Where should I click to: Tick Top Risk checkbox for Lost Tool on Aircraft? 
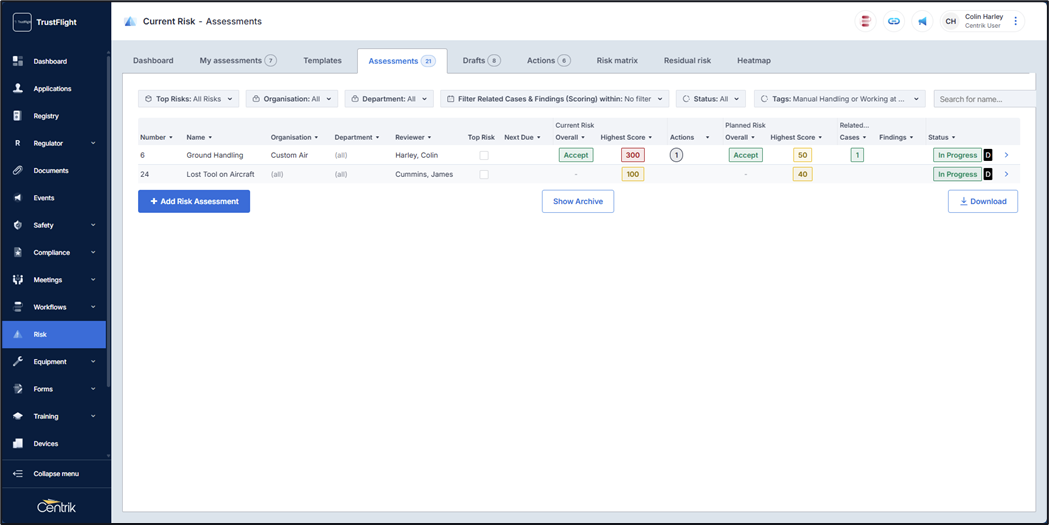click(484, 175)
